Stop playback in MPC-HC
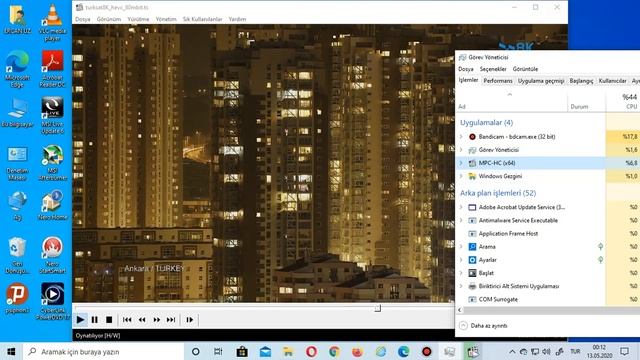The width and height of the screenshot is (640, 360). click(x=109, y=320)
